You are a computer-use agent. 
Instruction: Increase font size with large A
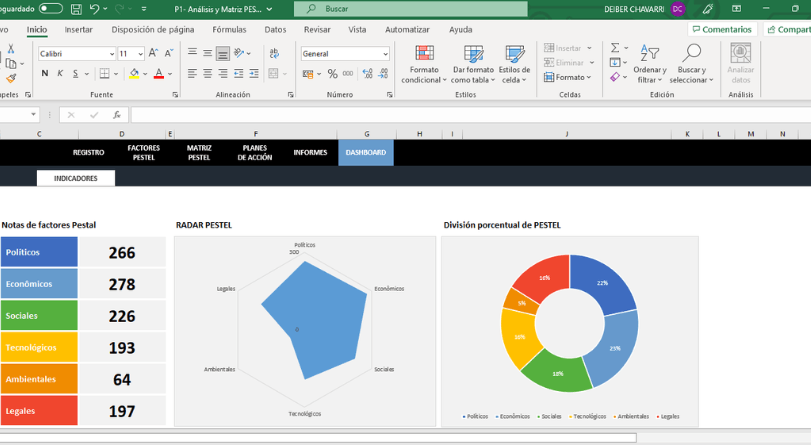(154, 53)
